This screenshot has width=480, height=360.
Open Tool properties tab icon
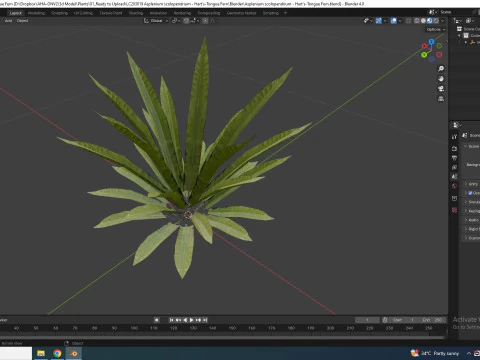[454, 137]
